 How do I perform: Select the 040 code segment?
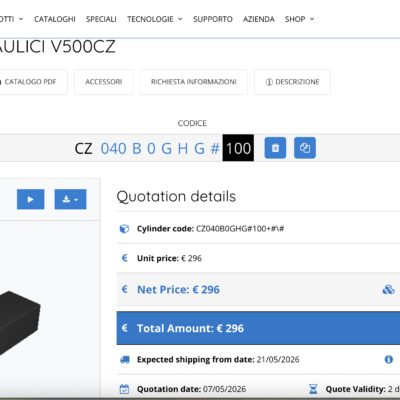(113, 148)
